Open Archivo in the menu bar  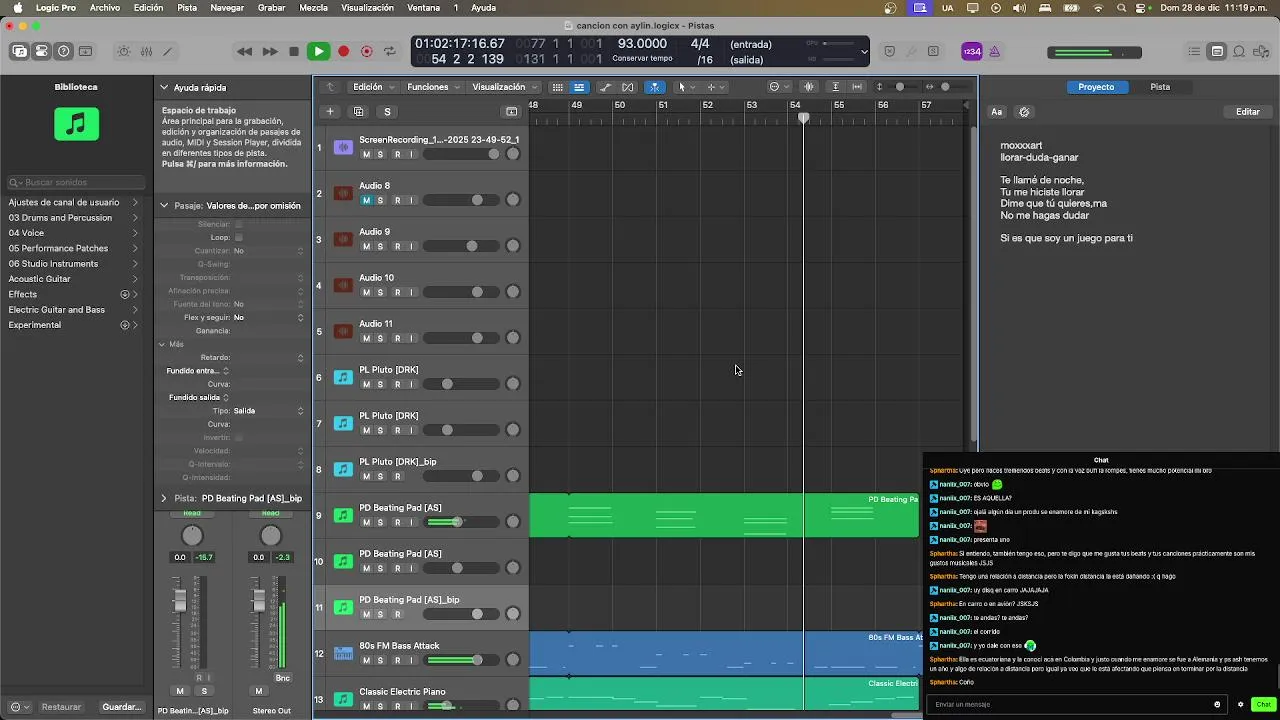point(105,8)
